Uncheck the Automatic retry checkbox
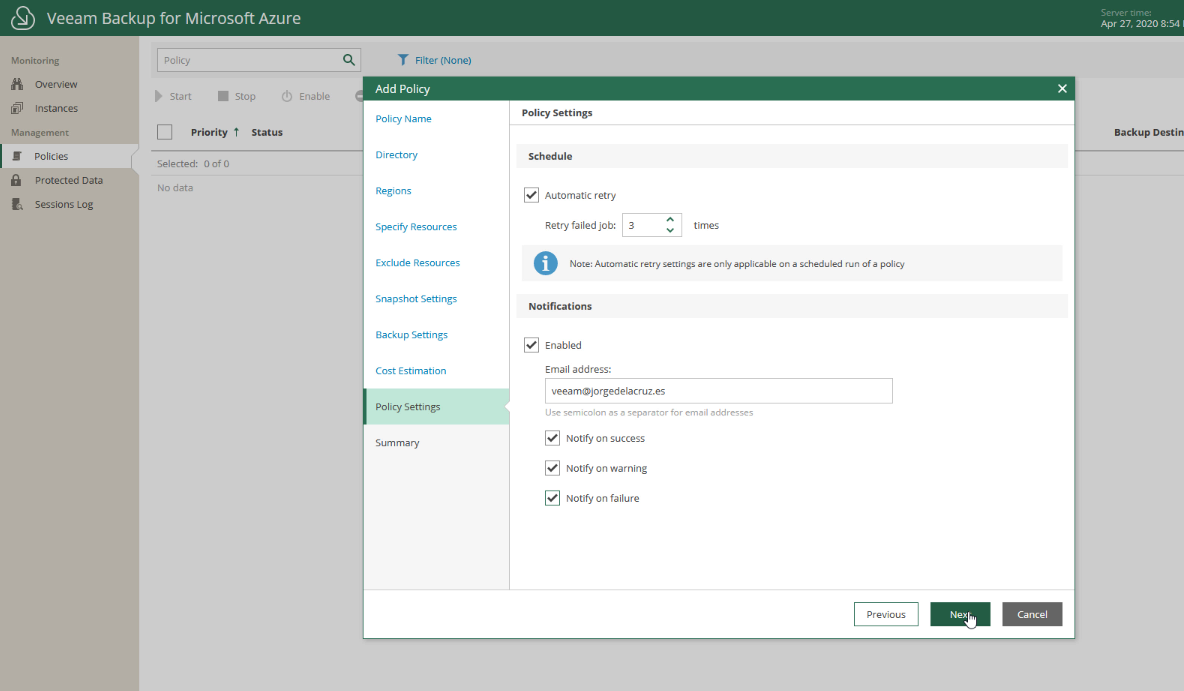This screenshot has height=691, width=1184. pyautogui.click(x=532, y=195)
